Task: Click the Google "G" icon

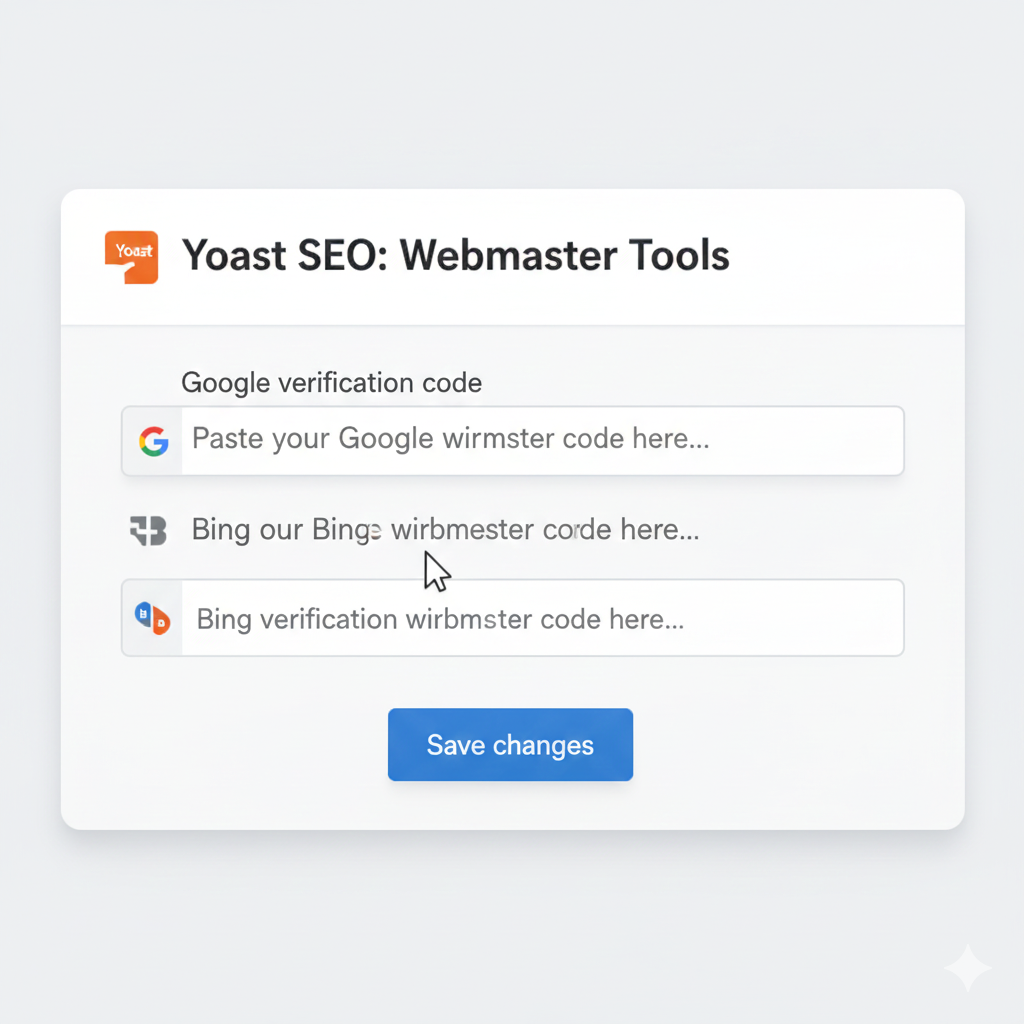Action: [x=153, y=441]
